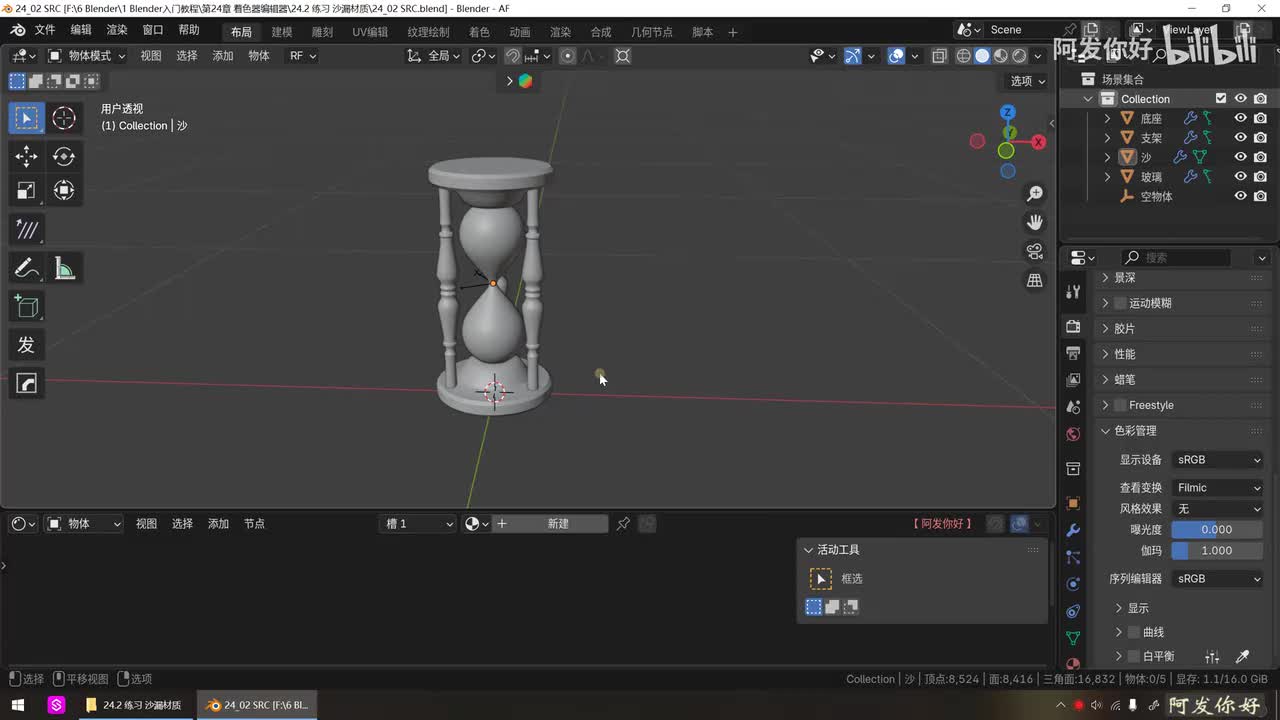
Task: Open the 物体模式 mode dropdown
Action: point(87,56)
